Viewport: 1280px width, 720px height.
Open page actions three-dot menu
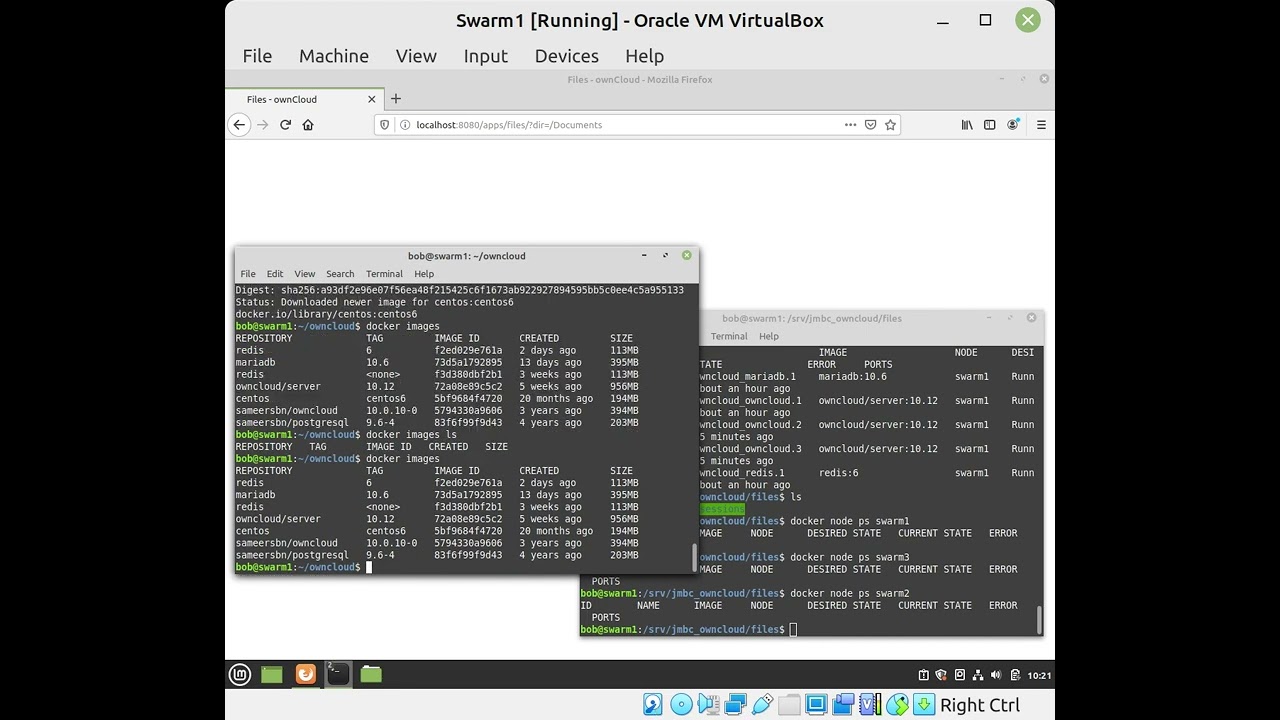pos(850,125)
